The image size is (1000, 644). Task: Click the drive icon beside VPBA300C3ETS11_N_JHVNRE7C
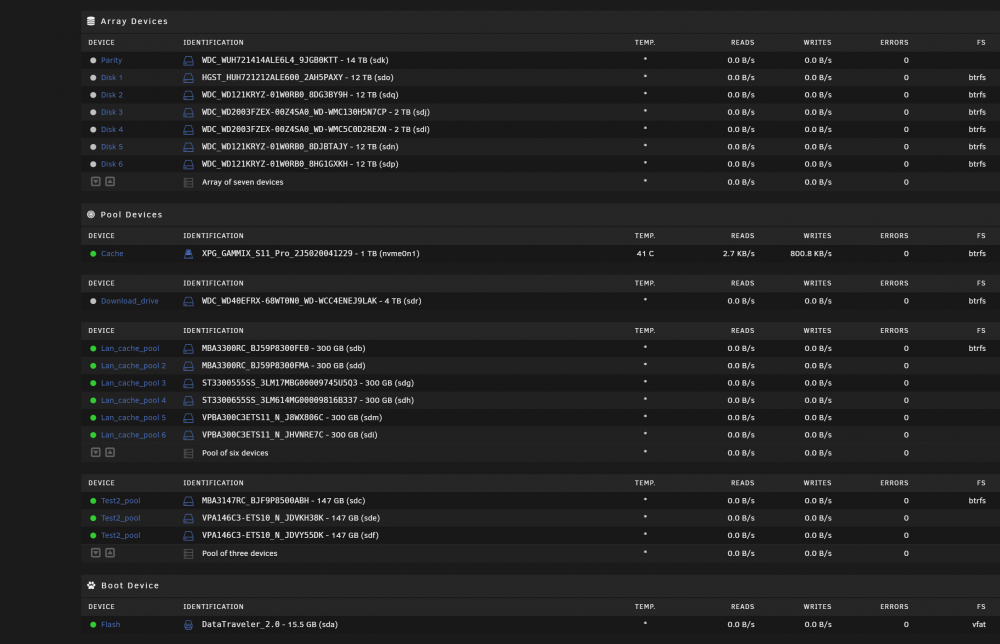tap(188, 435)
